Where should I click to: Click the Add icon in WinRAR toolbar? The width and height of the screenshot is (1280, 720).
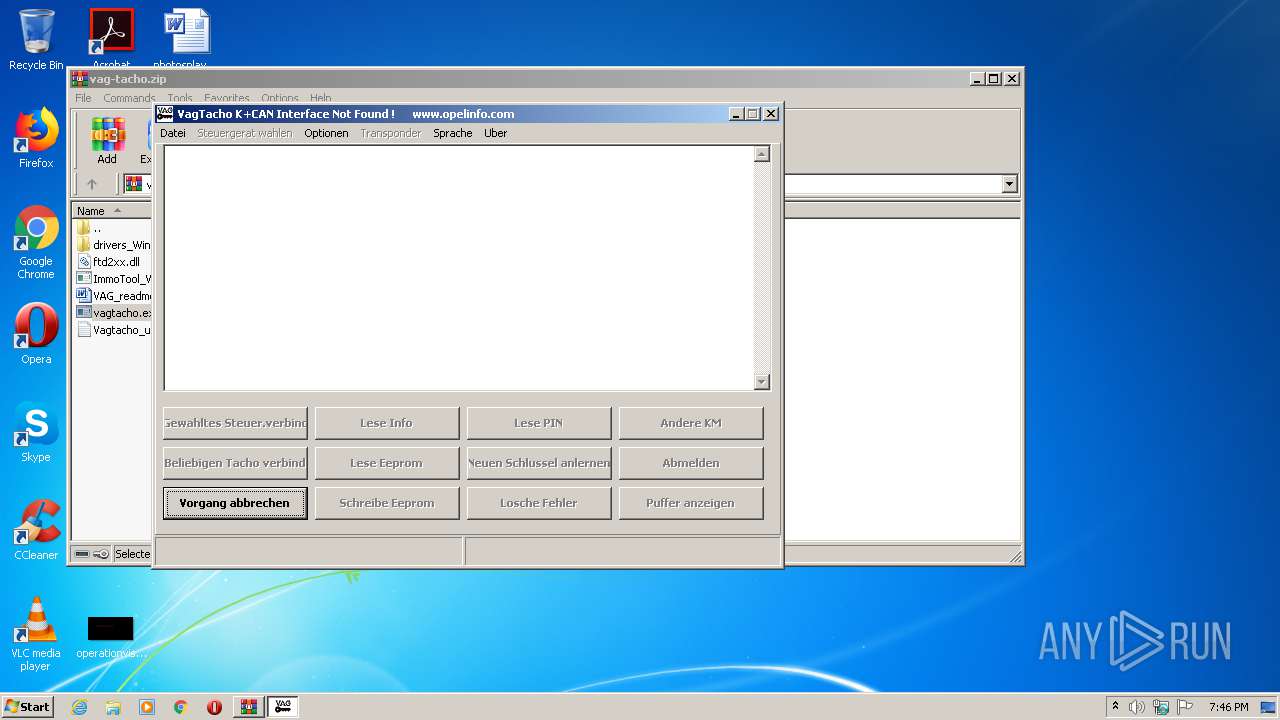click(x=107, y=141)
